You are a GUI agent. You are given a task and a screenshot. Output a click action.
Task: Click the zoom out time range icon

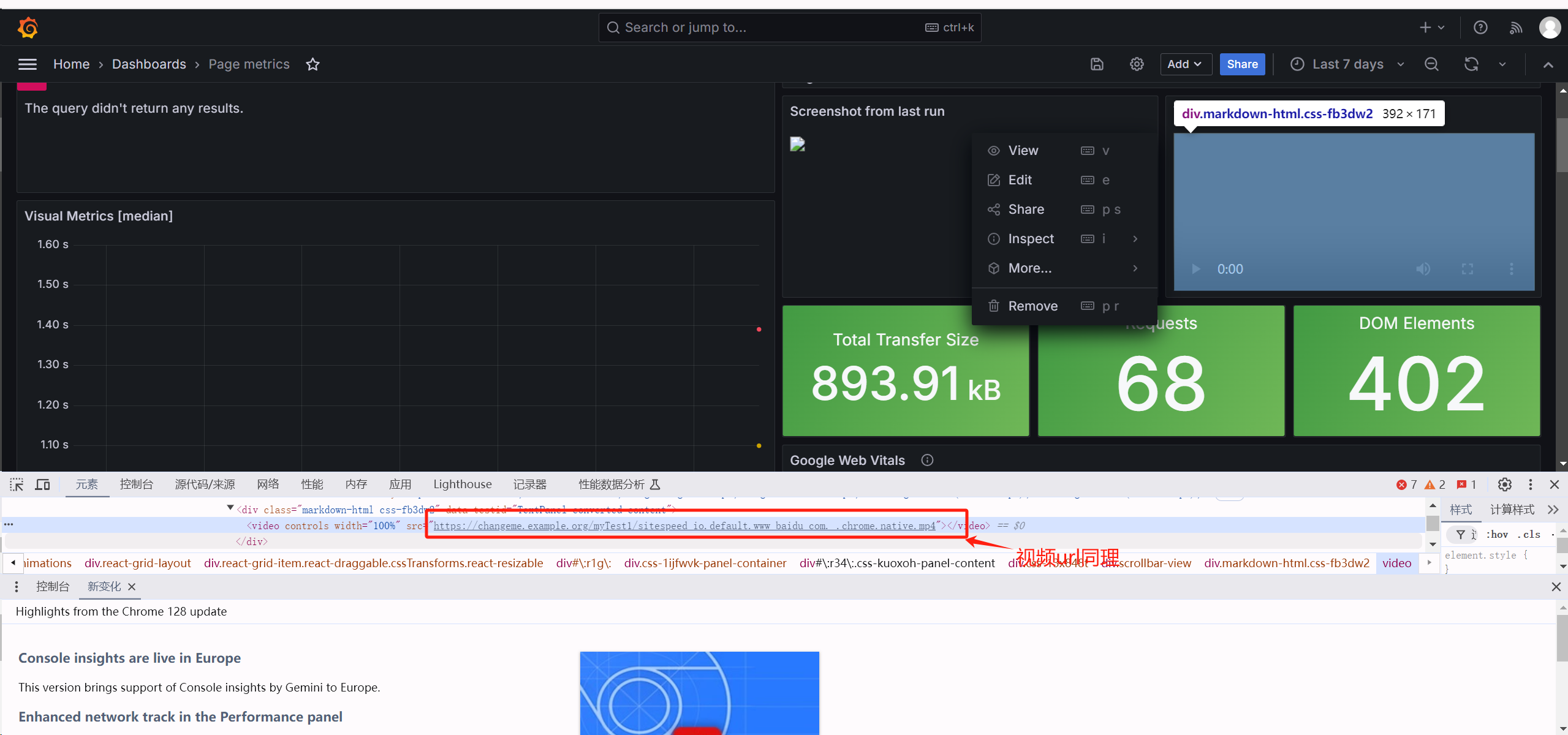pos(1431,64)
